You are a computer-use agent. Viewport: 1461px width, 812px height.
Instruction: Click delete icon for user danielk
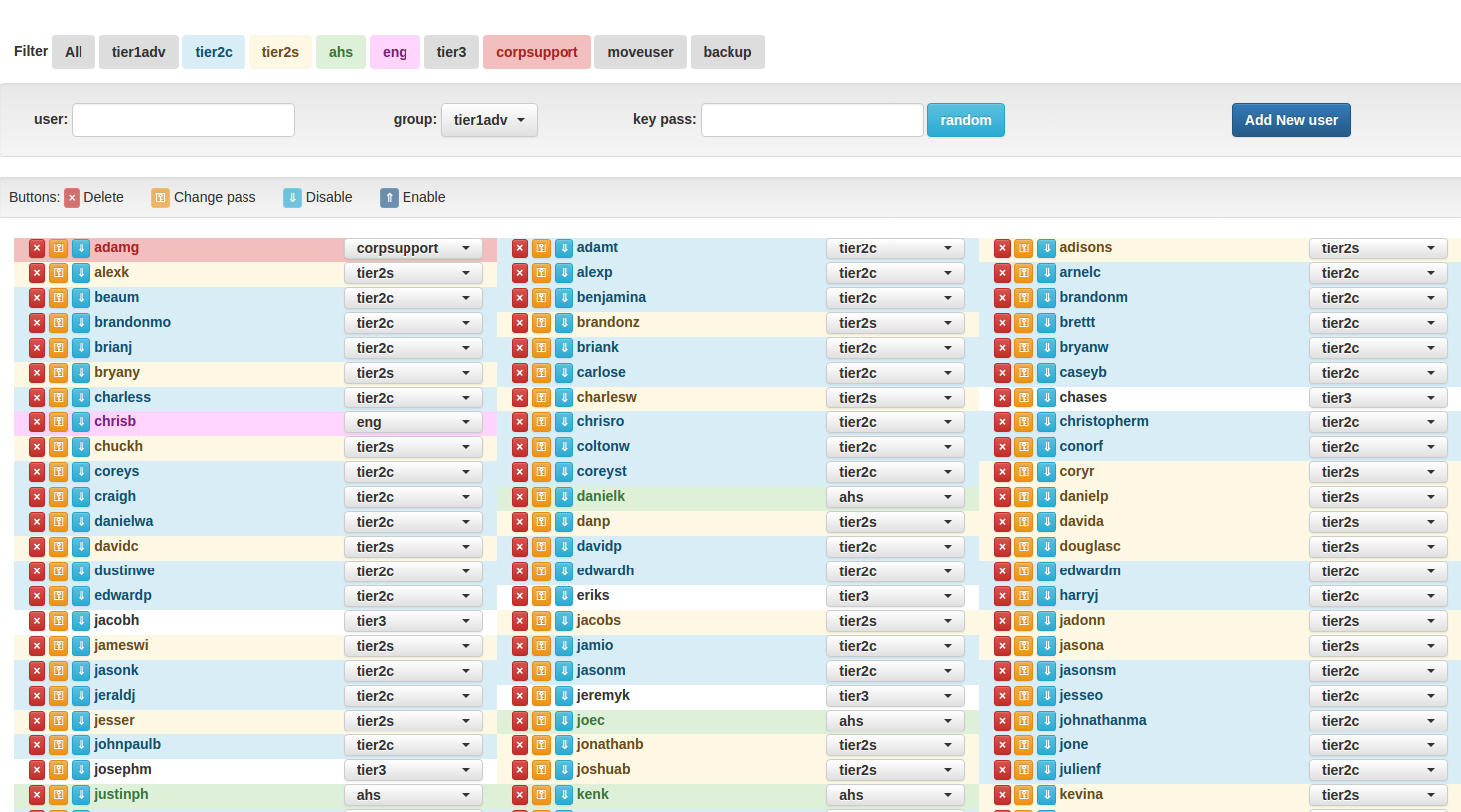(519, 497)
